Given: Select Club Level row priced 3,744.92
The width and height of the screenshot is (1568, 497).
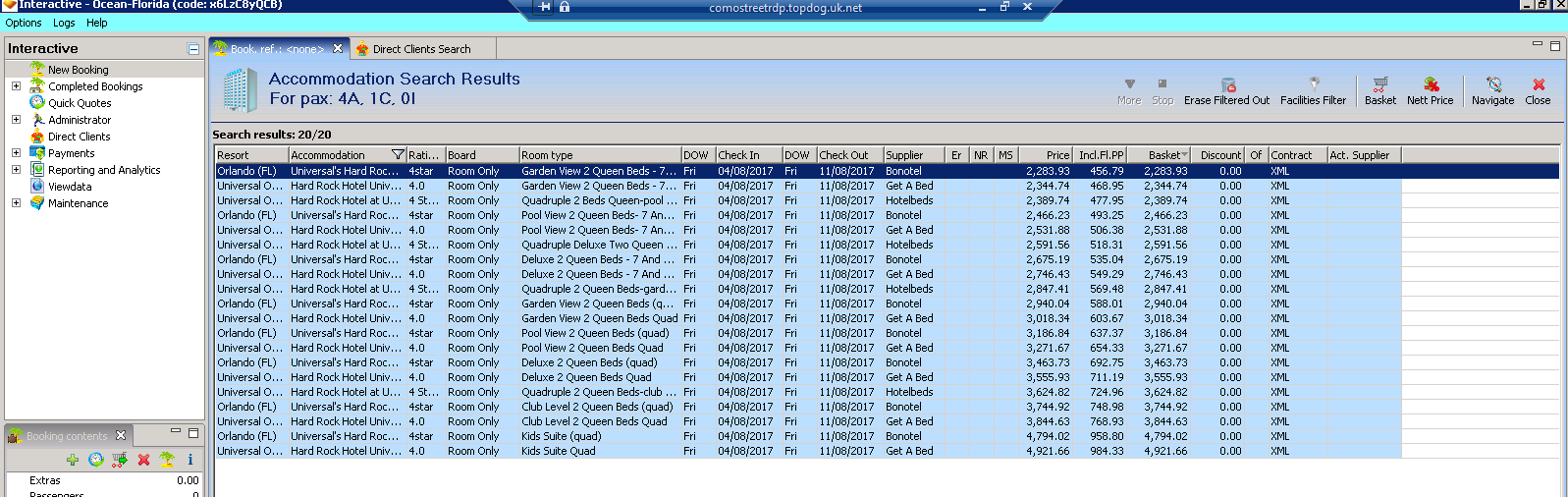Looking at the screenshot, I should click(x=887, y=407).
